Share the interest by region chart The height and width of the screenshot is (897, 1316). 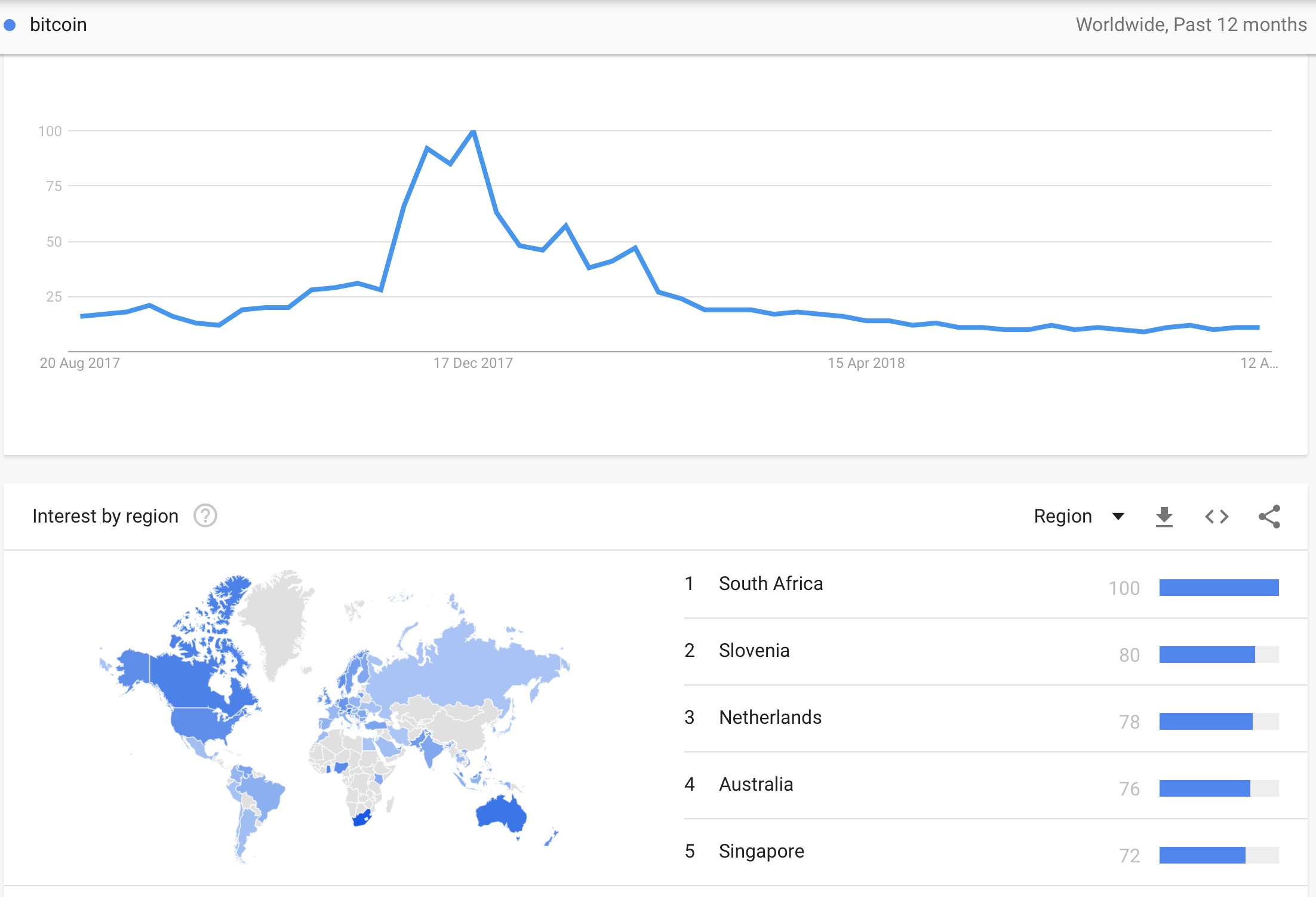[1269, 517]
